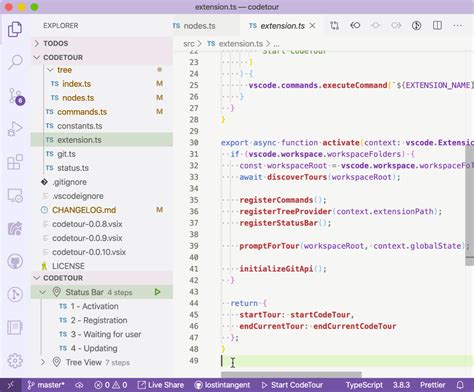Click the horizontal editor scrollbar

point(291,375)
